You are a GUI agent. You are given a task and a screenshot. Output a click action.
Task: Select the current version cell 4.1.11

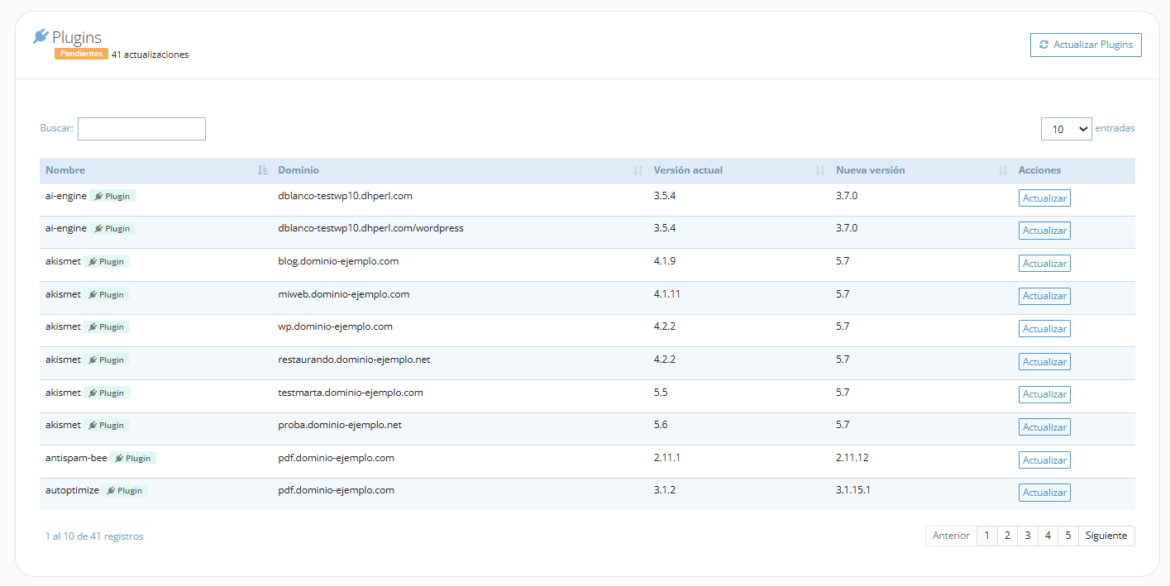666,294
